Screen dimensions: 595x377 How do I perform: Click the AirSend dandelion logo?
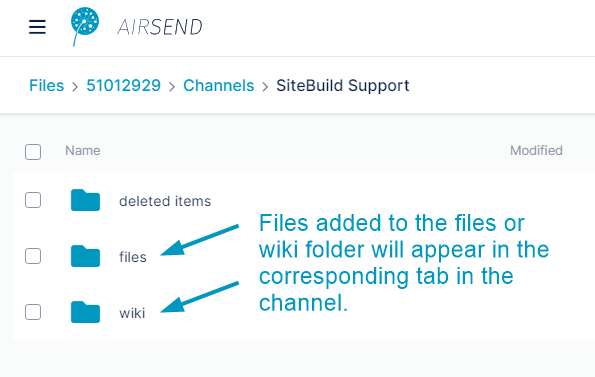(85, 27)
